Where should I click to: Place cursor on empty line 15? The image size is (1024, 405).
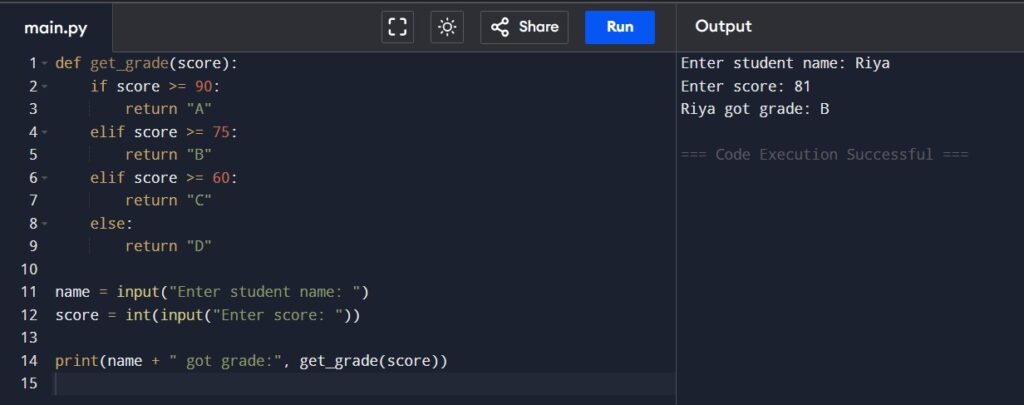point(366,383)
